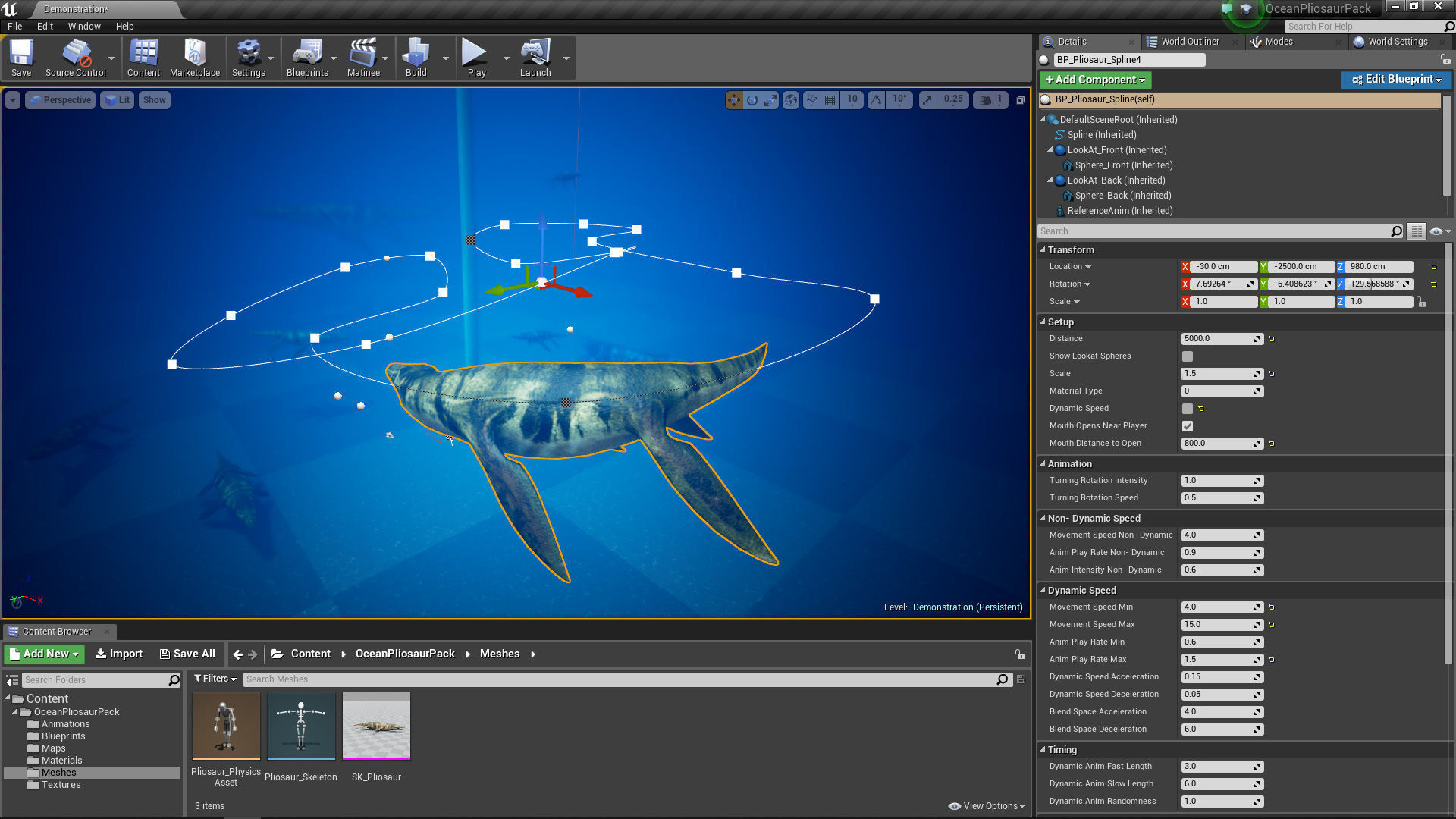Toggle the Scale lock icon in Transform
The image size is (1456, 819).
point(1422,302)
